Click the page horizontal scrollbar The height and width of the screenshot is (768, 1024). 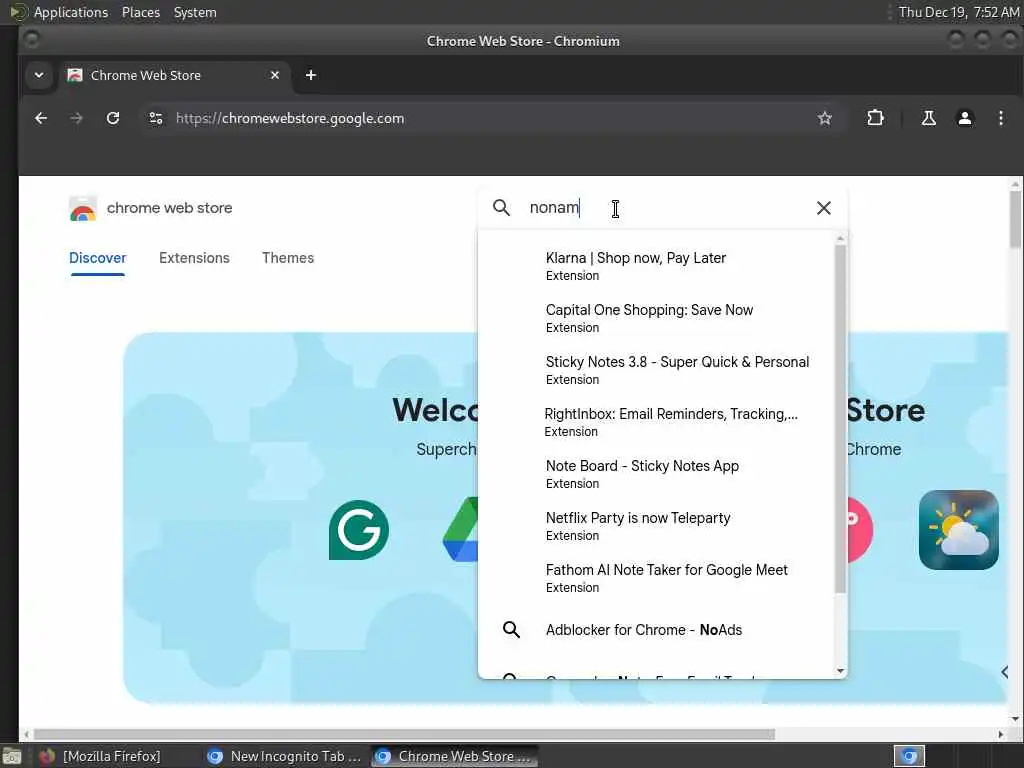click(x=404, y=734)
